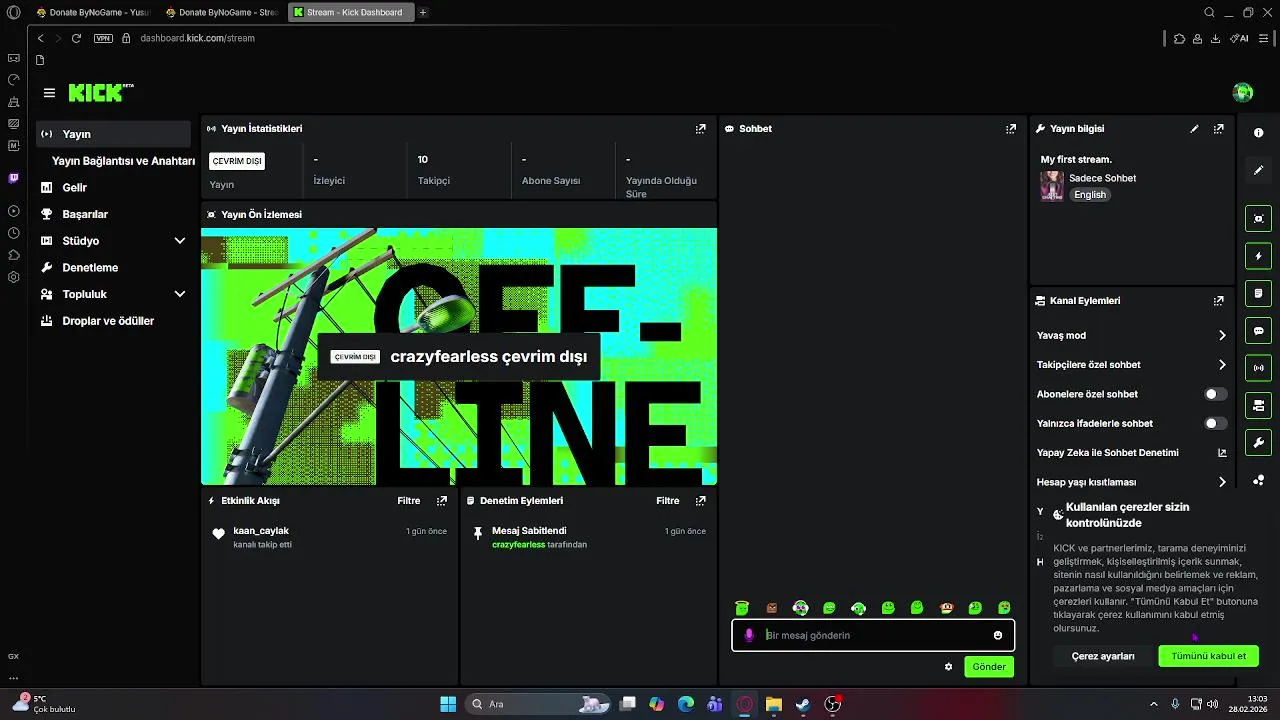Pop out the Etkinlik Akışı panel
The width and height of the screenshot is (1280, 720).
tap(441, 501)
